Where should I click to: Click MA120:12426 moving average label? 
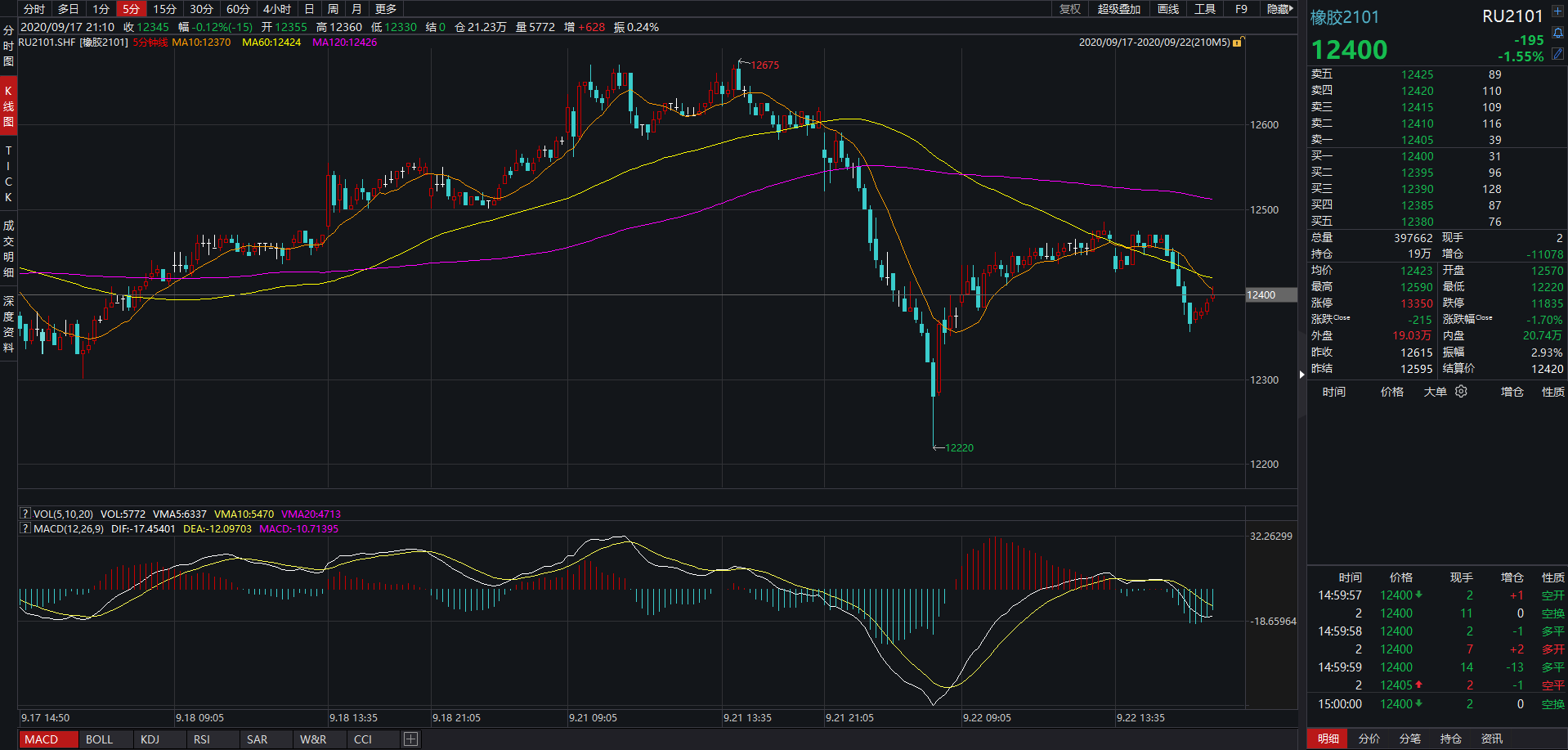[345, 42]
